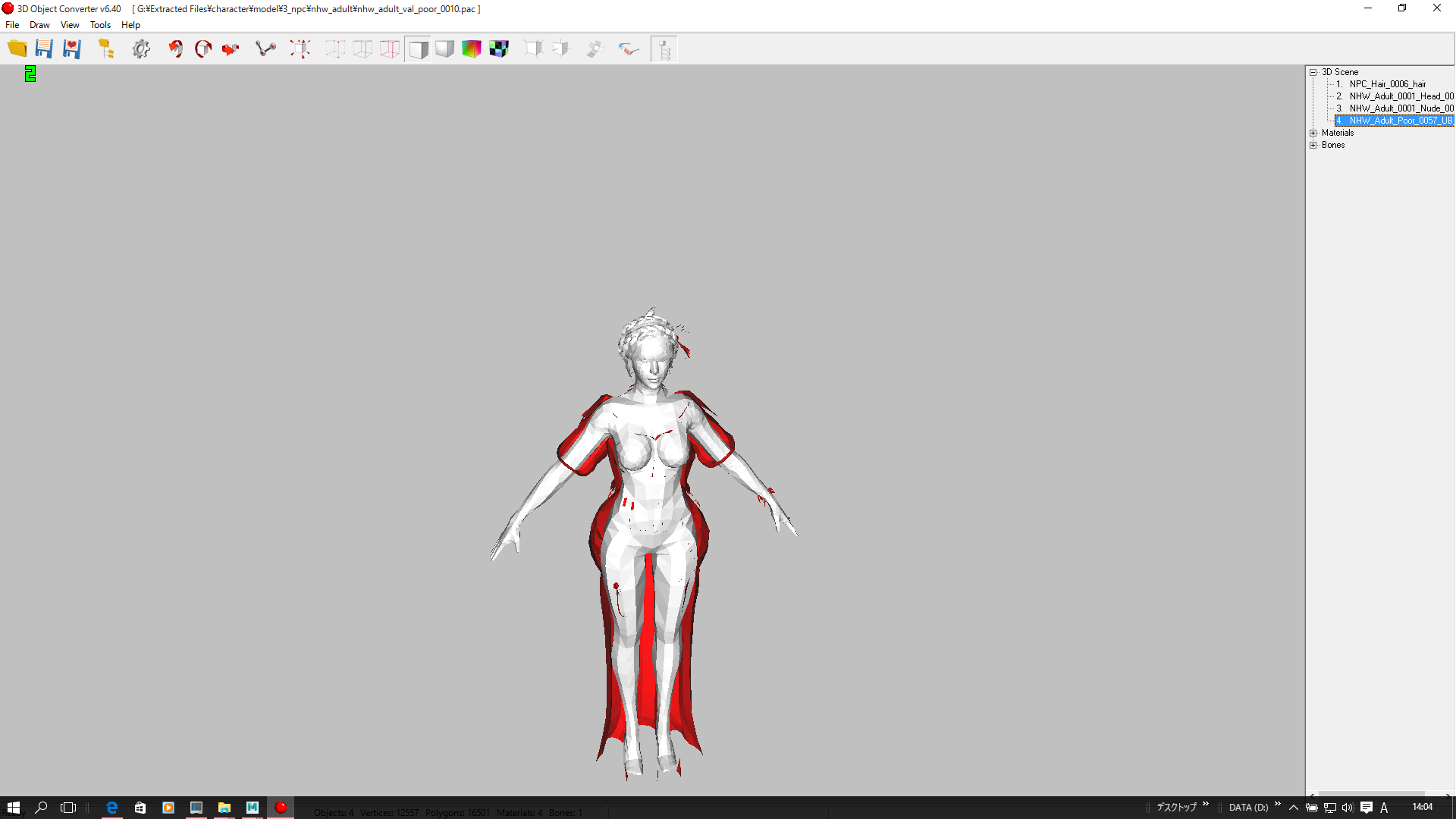Image resolution: width=1456 pixels, height=819 pixels.
Task: Toggle the scene tree panel button
Action: tap(664, 49)
